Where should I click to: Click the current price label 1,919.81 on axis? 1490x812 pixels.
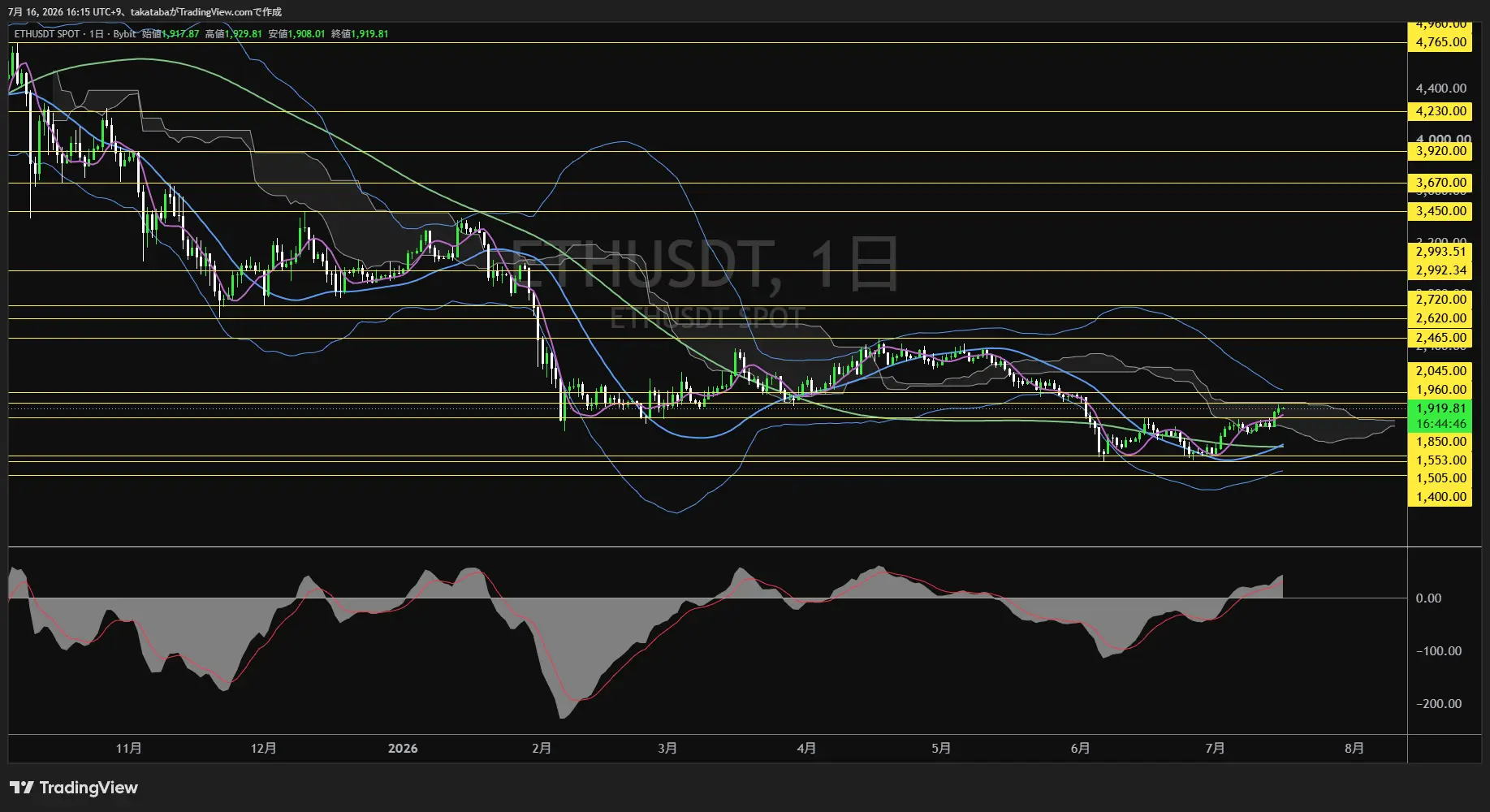point(1440,408)
